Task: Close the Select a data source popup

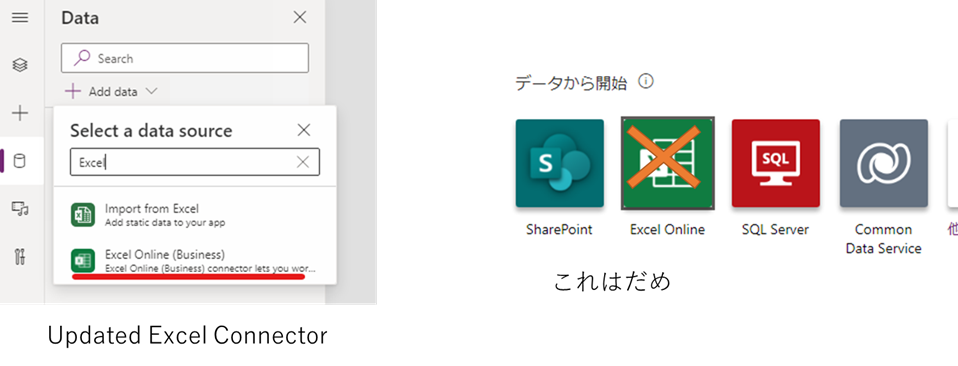Action: pyautogui.click(x=304, y=130)
